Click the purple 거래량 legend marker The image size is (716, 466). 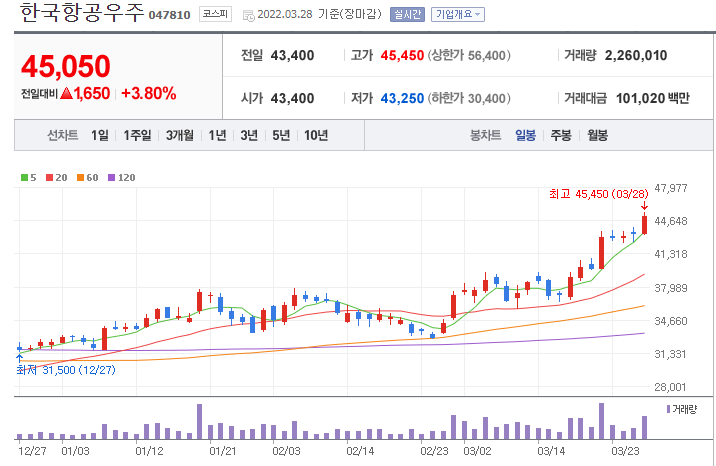(669, 409)
